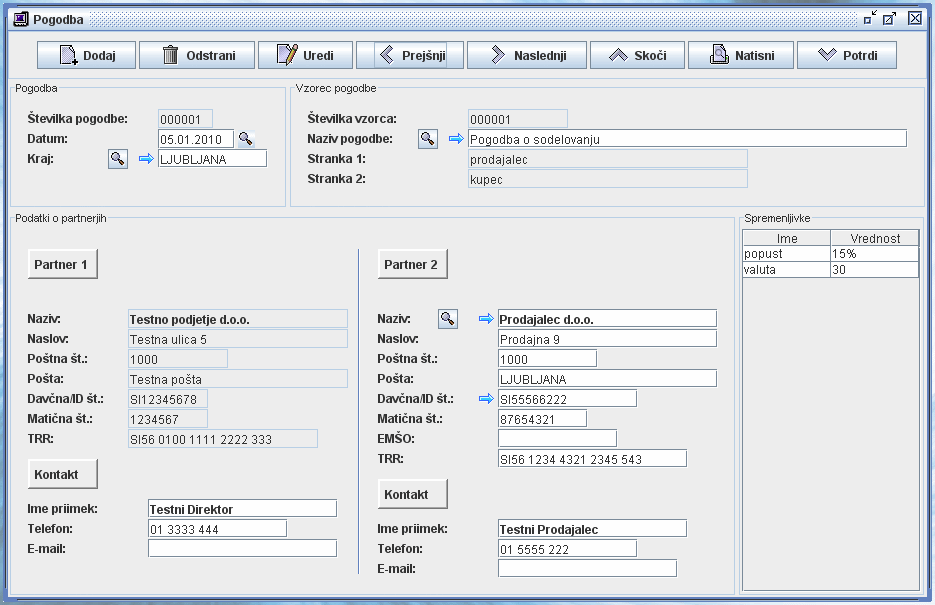935x605 pixels.
Task: Select the popust value cell 15%
Action: 873,254
